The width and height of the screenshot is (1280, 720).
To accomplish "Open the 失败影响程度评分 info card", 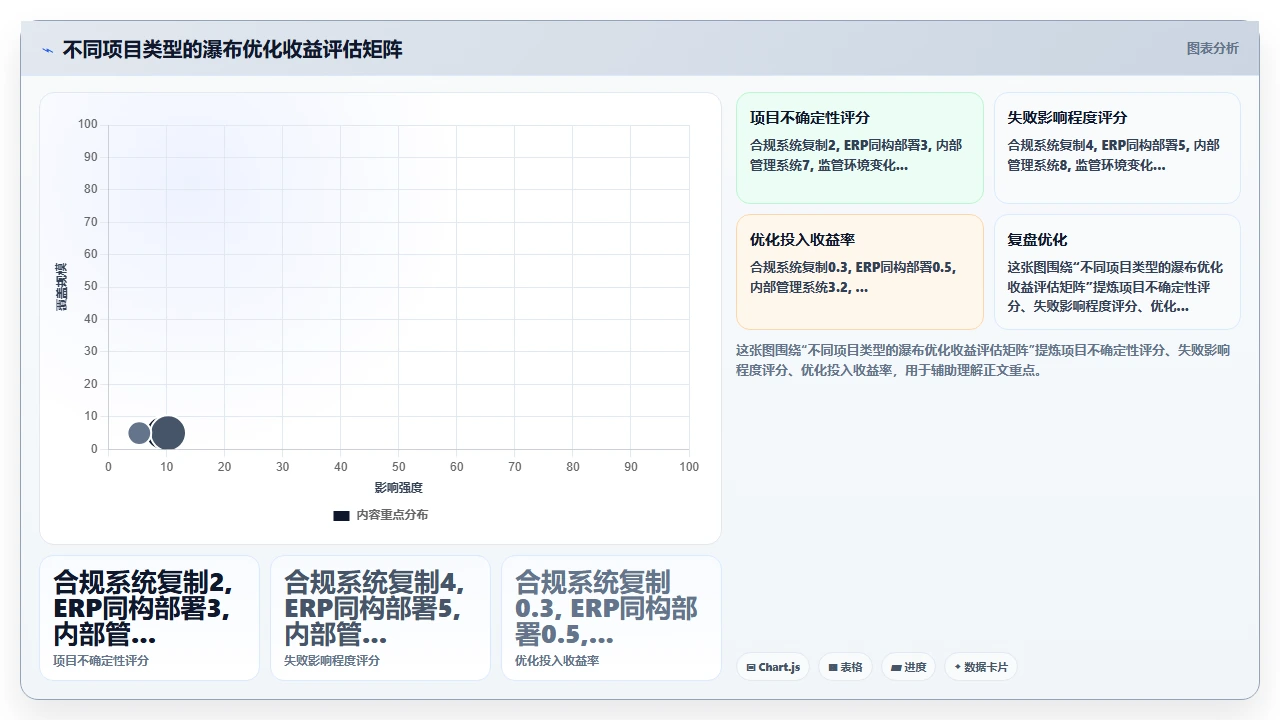I will 1117,148.
